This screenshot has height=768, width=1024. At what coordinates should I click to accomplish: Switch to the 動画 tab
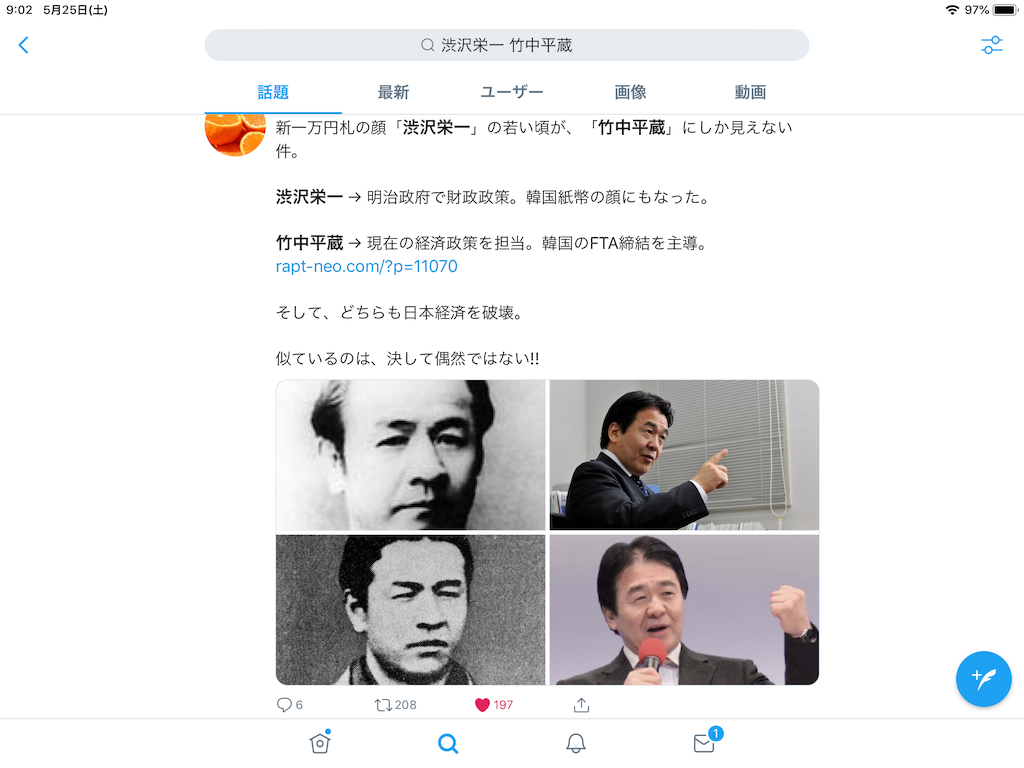(750, 92)
